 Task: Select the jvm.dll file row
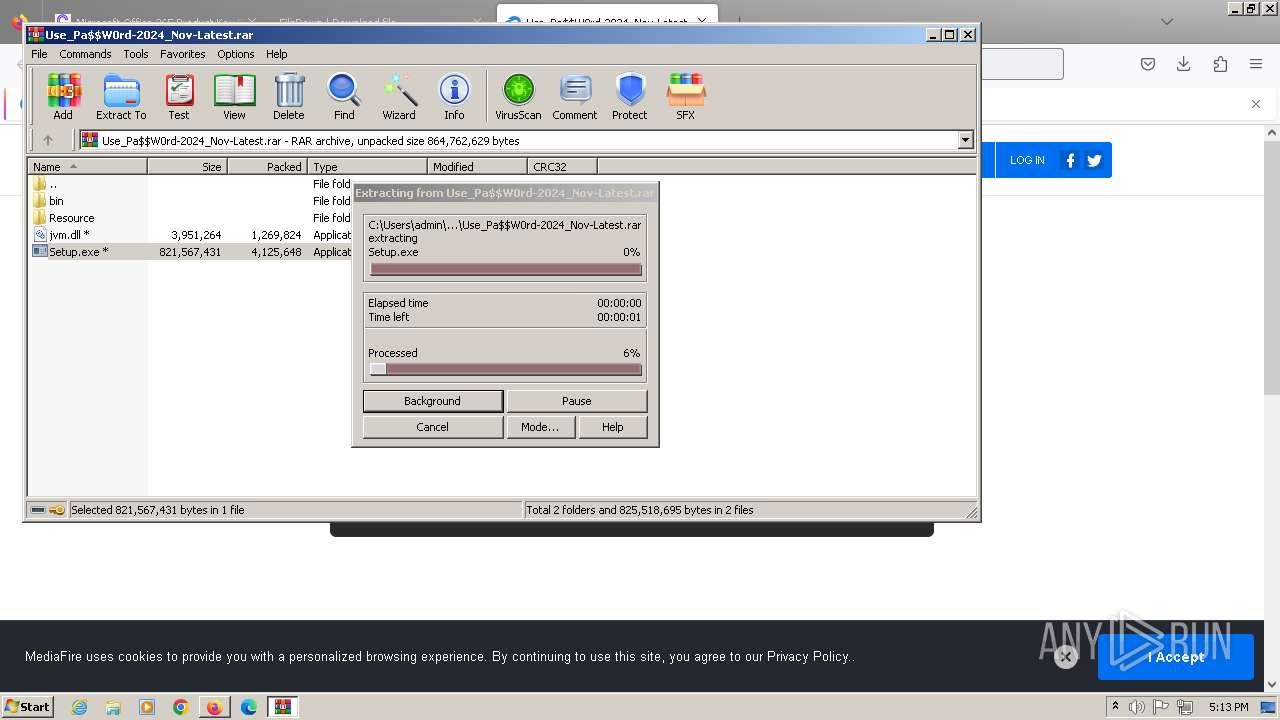coord(190,235)
